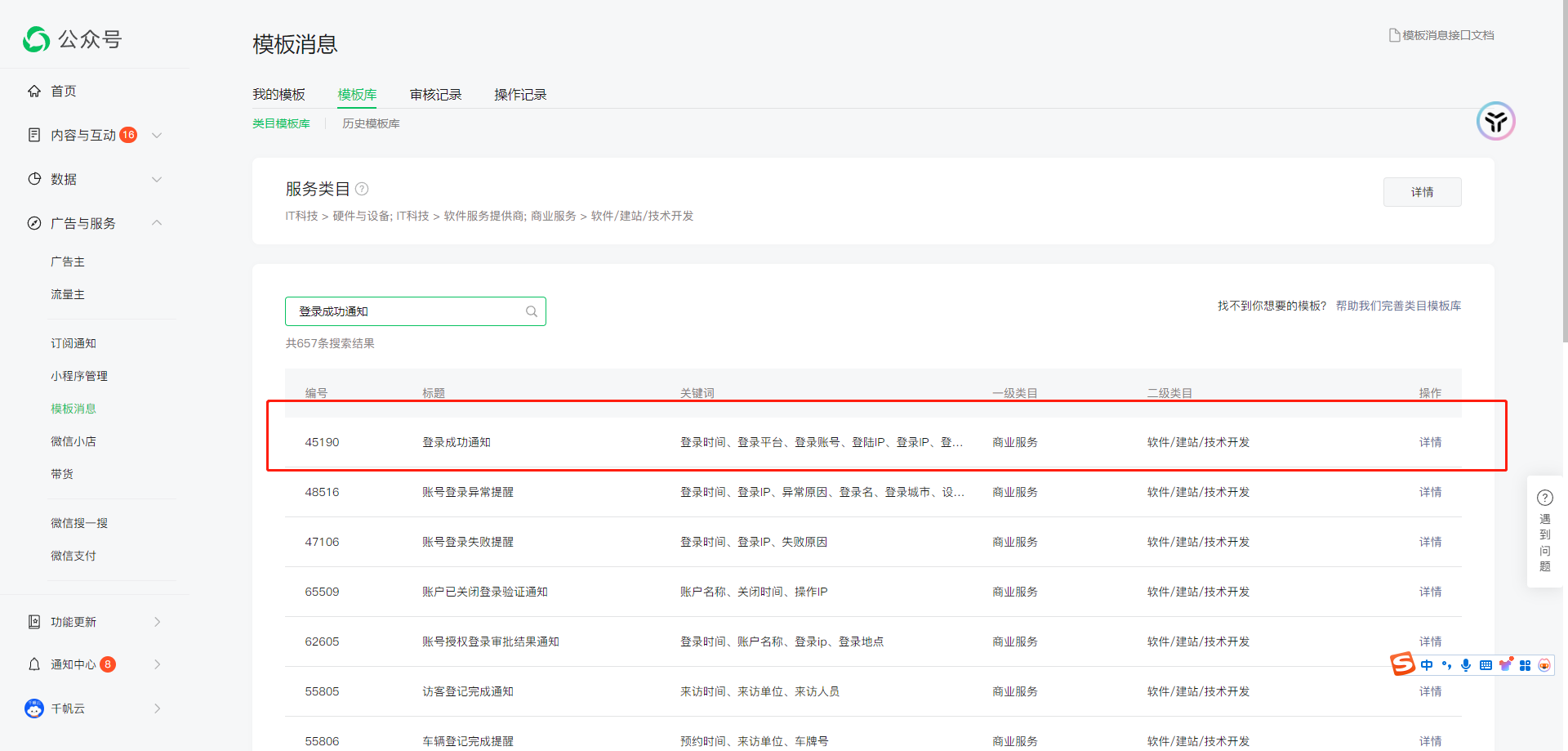Open the input method toolbox grid icon
The image size is (1568, 751).
[x=1525, y=665]
